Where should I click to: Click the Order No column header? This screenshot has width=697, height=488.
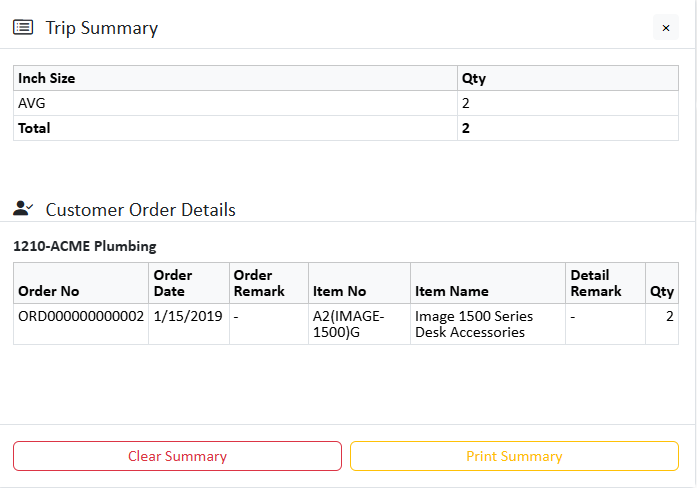49,291
